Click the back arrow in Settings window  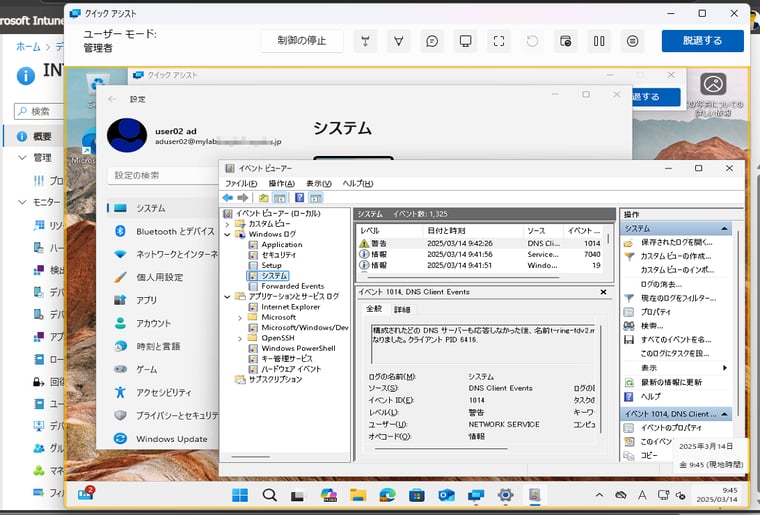coord(112,99)
